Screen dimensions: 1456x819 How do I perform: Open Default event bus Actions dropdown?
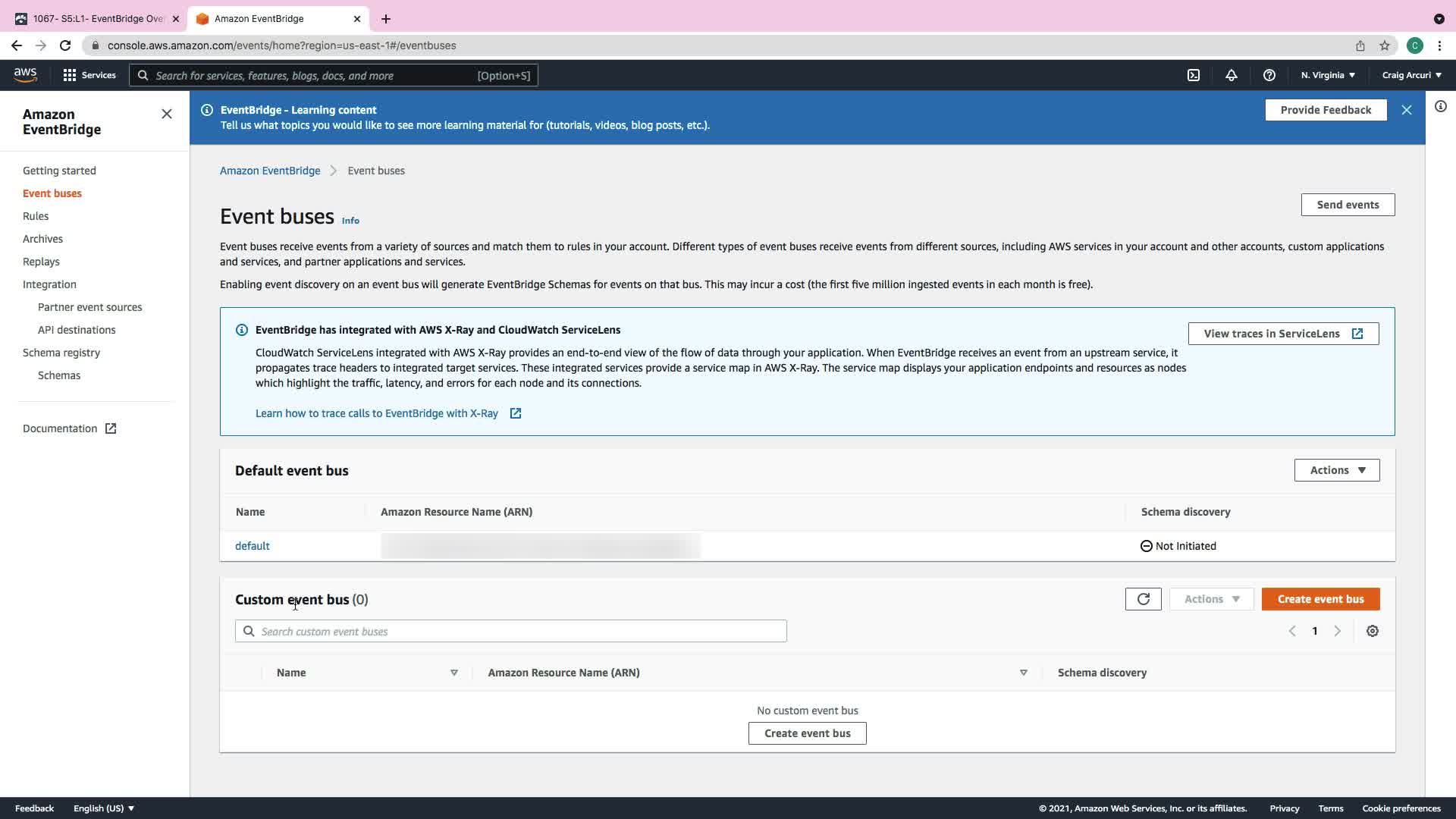tap(1337, 470)
